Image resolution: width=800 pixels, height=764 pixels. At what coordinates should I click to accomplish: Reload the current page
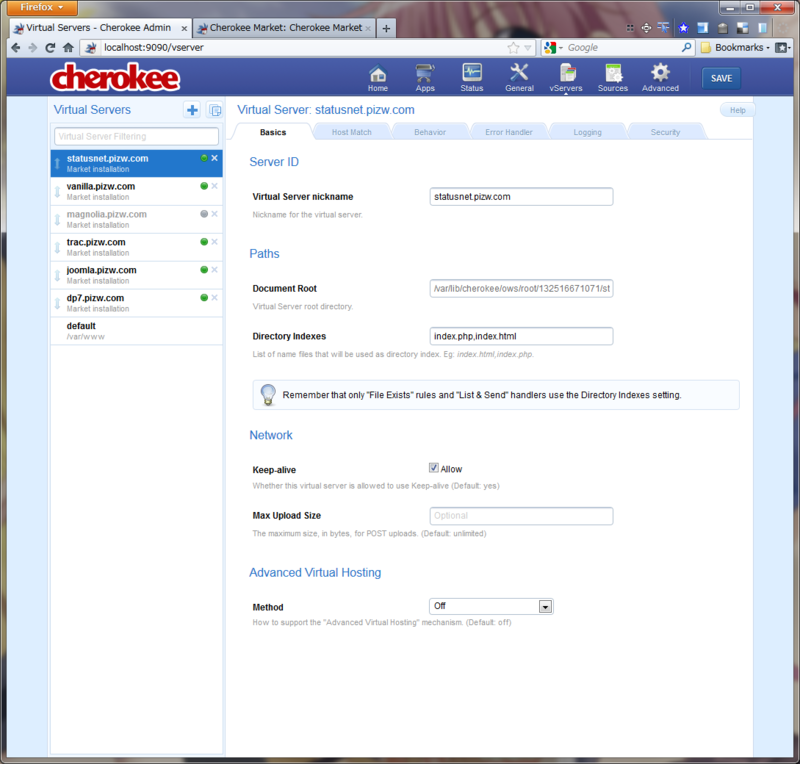click(x=50, y=47)
